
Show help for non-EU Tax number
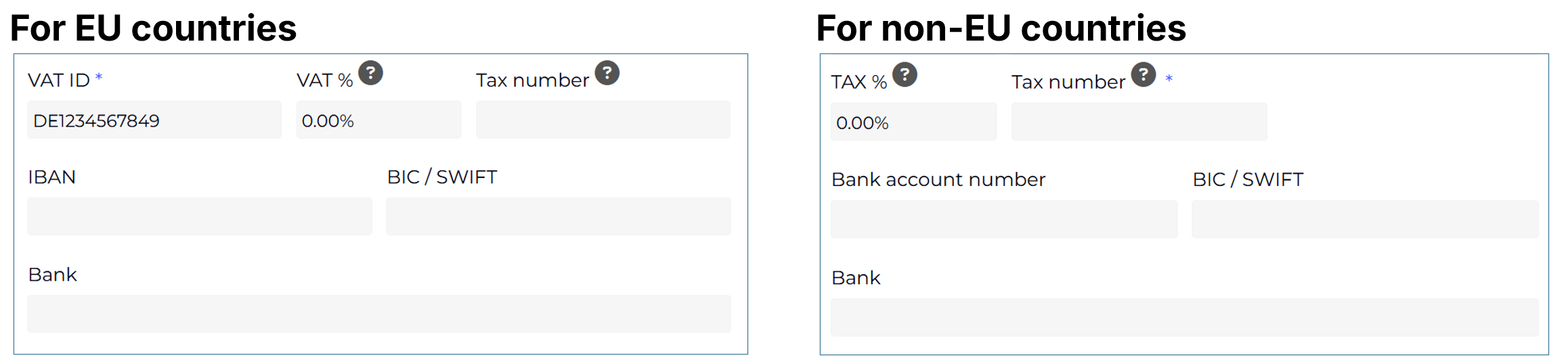pos(1144,74)
